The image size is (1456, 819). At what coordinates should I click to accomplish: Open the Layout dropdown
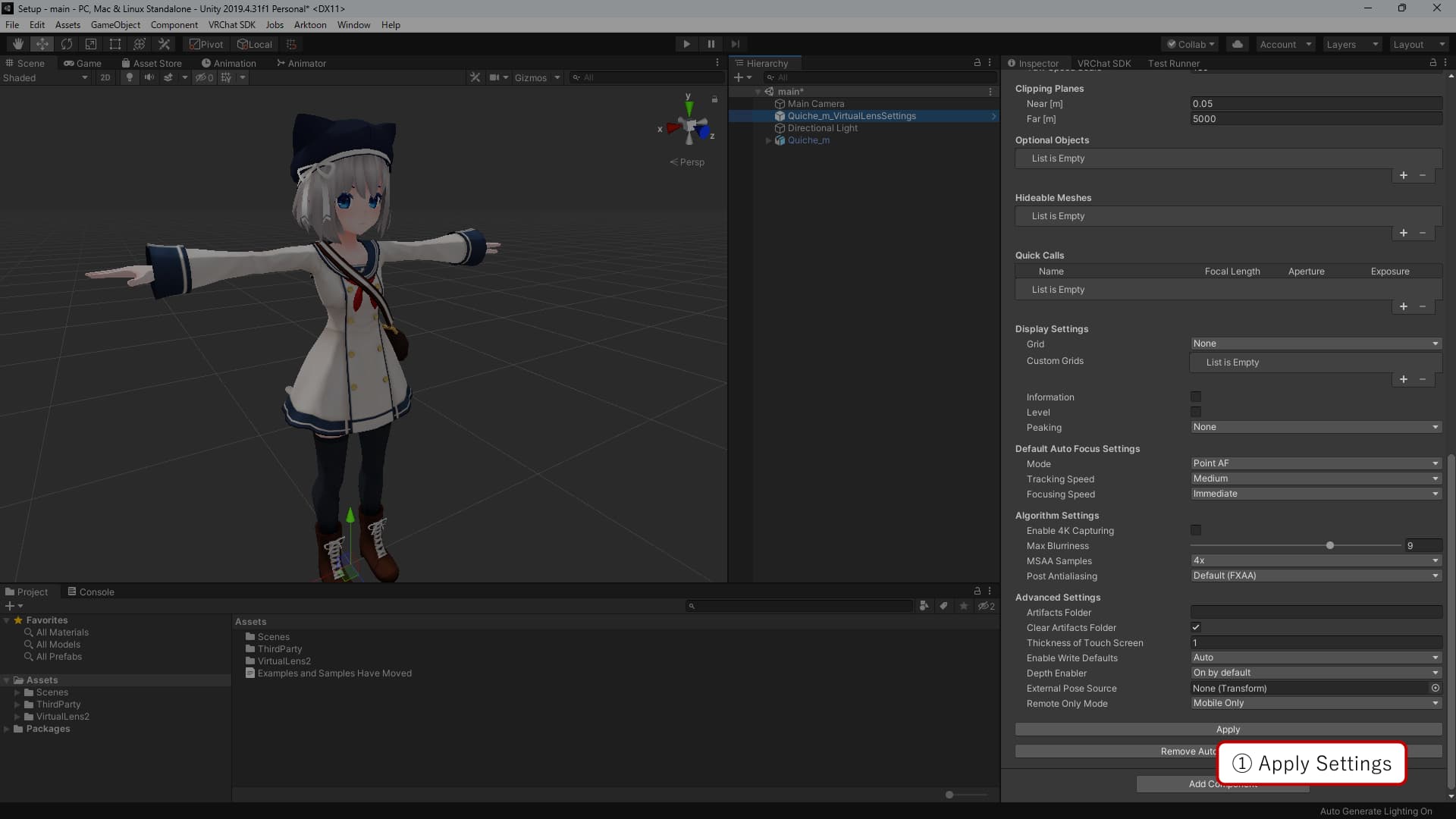pos(1419,44)
